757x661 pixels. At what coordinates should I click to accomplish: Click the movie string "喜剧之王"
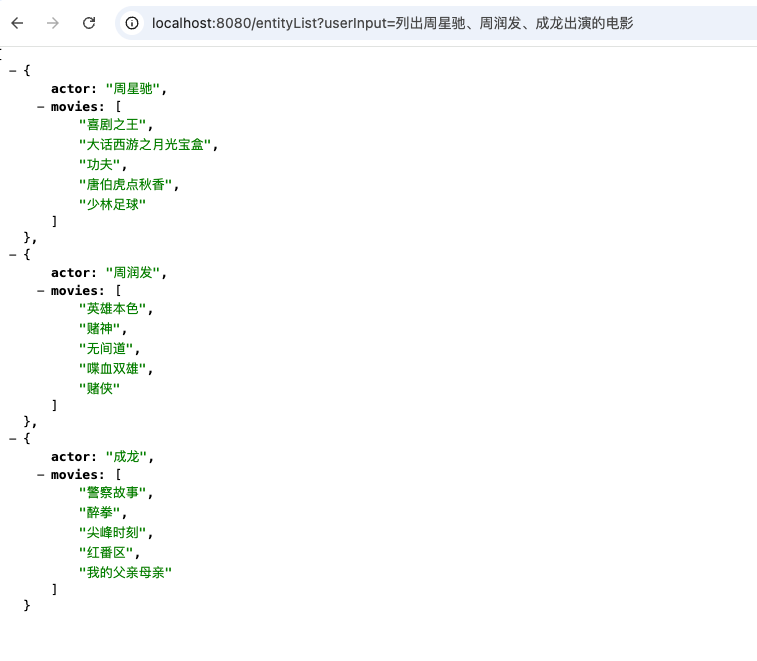coord(113,125)
